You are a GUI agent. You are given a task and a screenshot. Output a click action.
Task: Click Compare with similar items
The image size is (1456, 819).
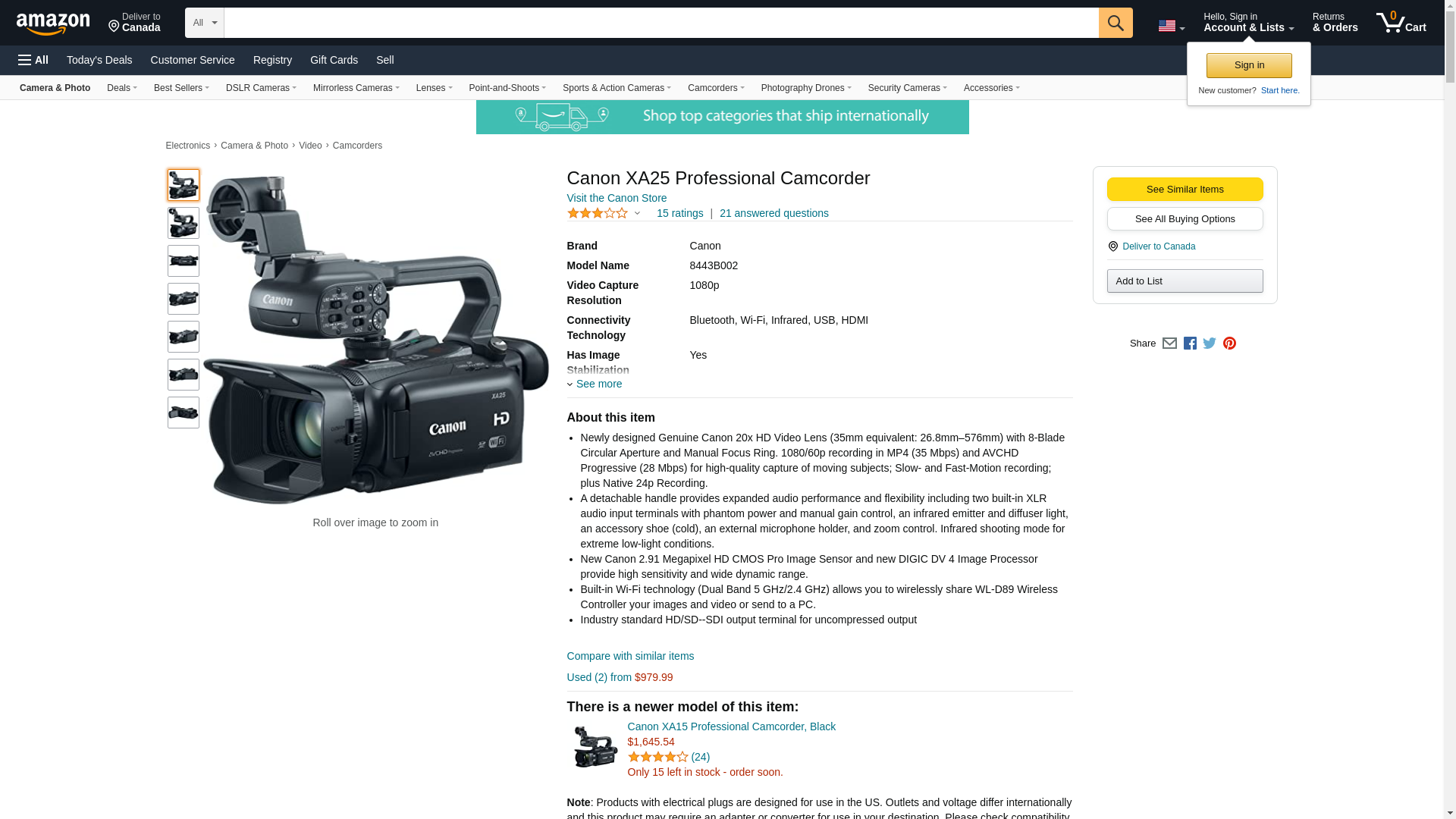point(630,656)
